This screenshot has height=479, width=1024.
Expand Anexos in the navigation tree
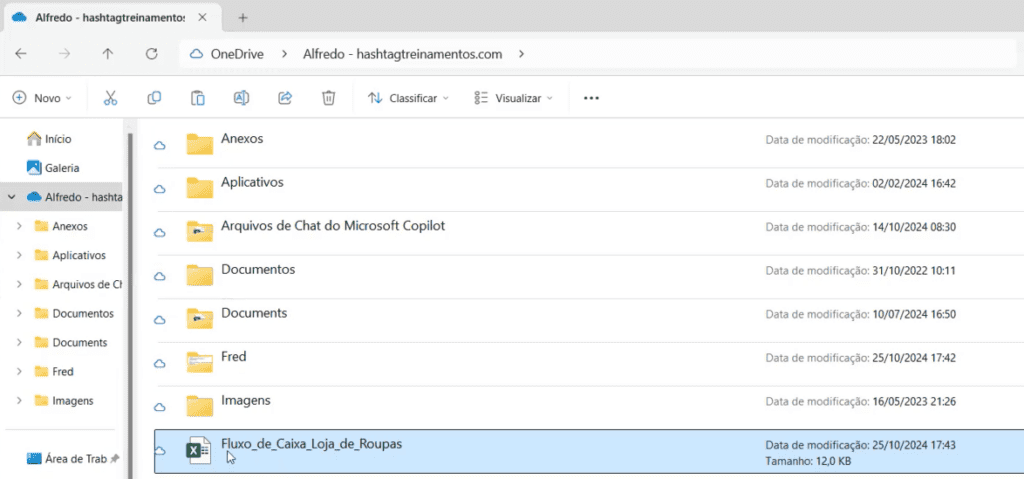point(20,226)
